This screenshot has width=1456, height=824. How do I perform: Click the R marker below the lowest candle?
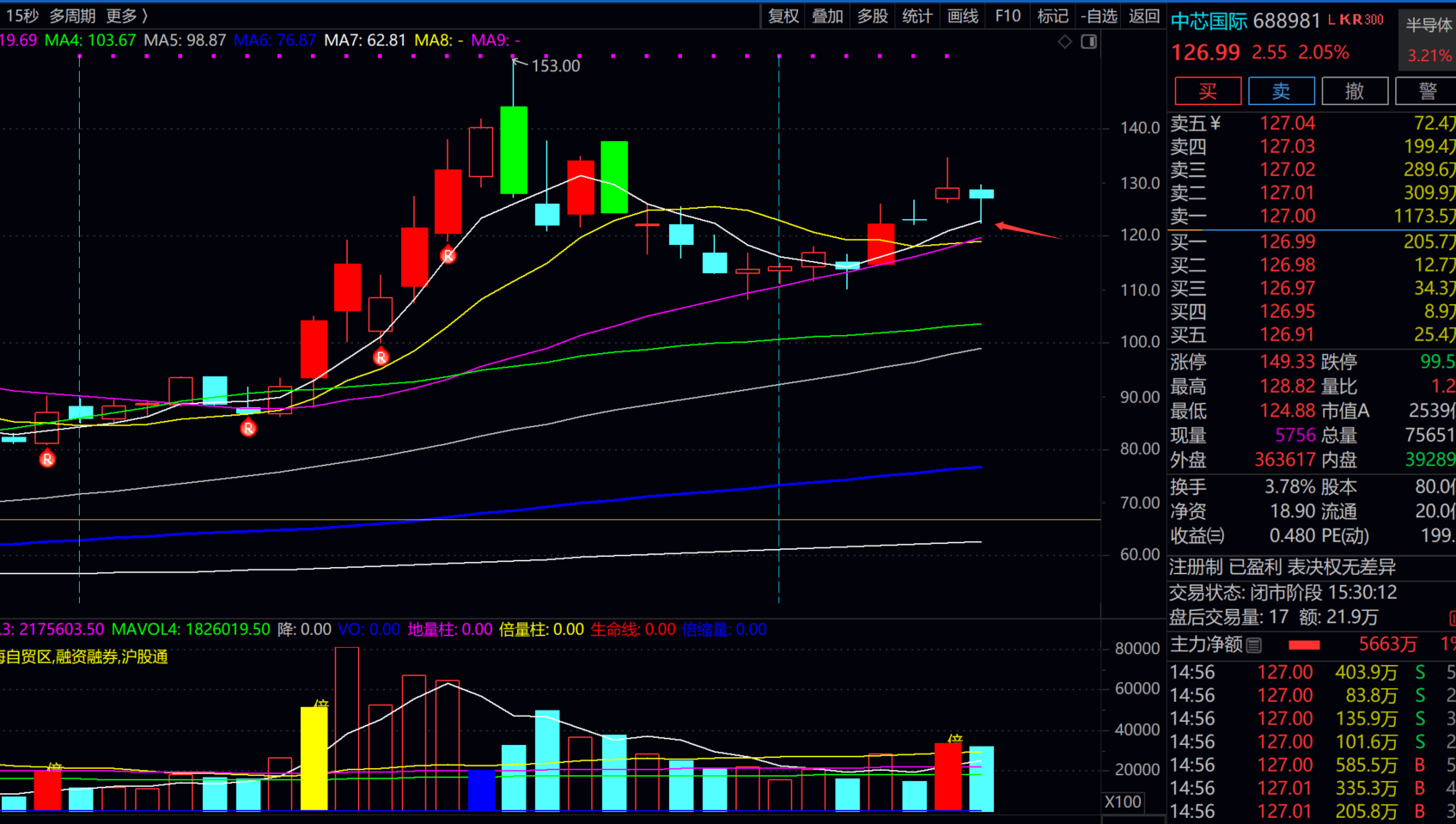[47, 459]
